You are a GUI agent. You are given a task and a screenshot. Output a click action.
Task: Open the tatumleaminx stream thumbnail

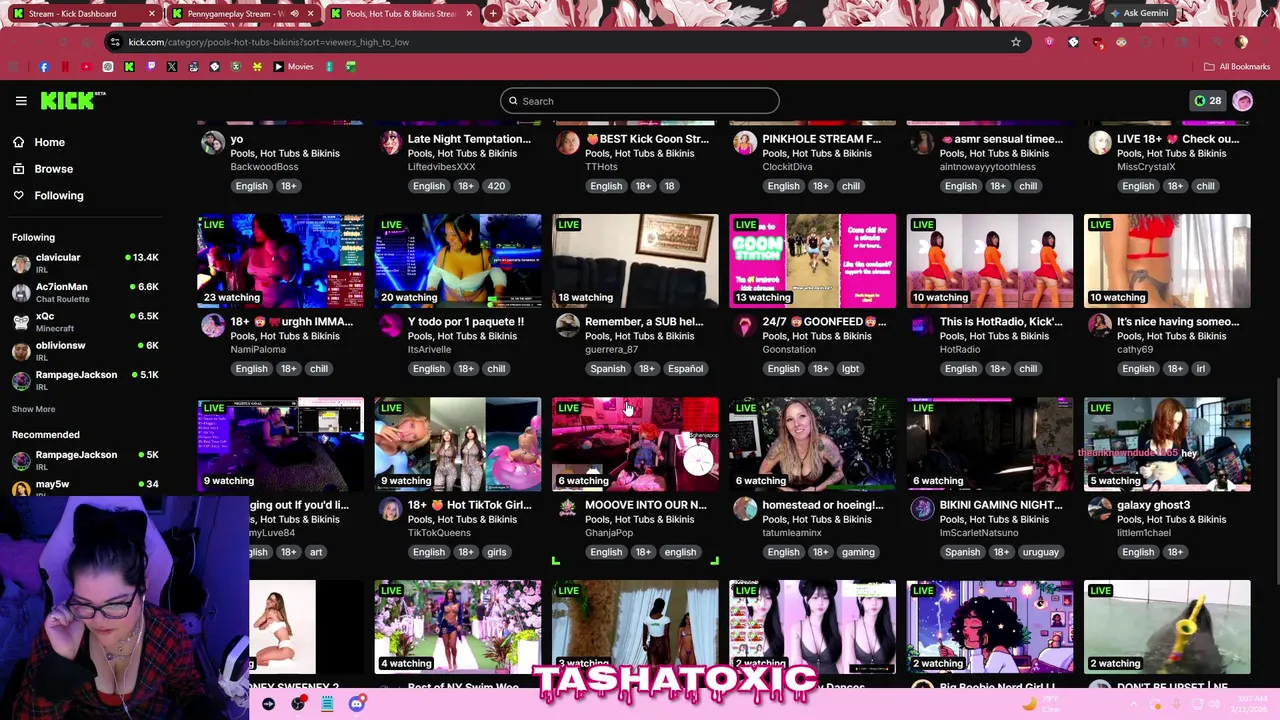point(813,444)
